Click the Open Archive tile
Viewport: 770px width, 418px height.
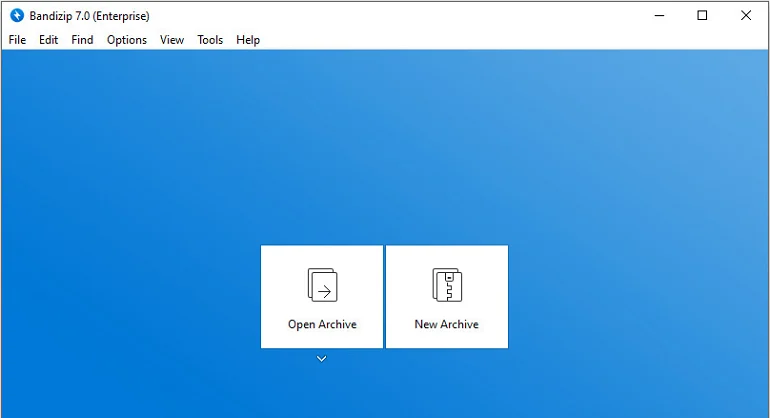click(x=322, y=297)
